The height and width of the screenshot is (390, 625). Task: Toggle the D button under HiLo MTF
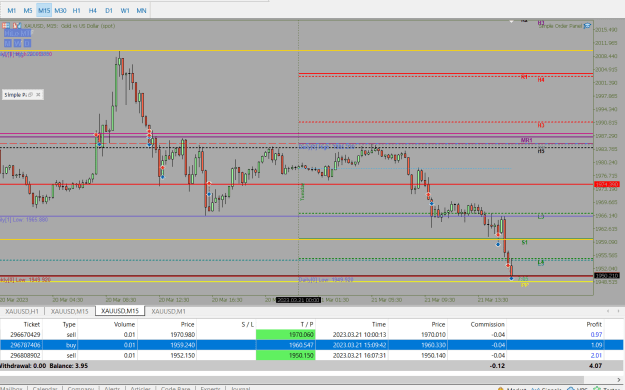pos(27,43)
